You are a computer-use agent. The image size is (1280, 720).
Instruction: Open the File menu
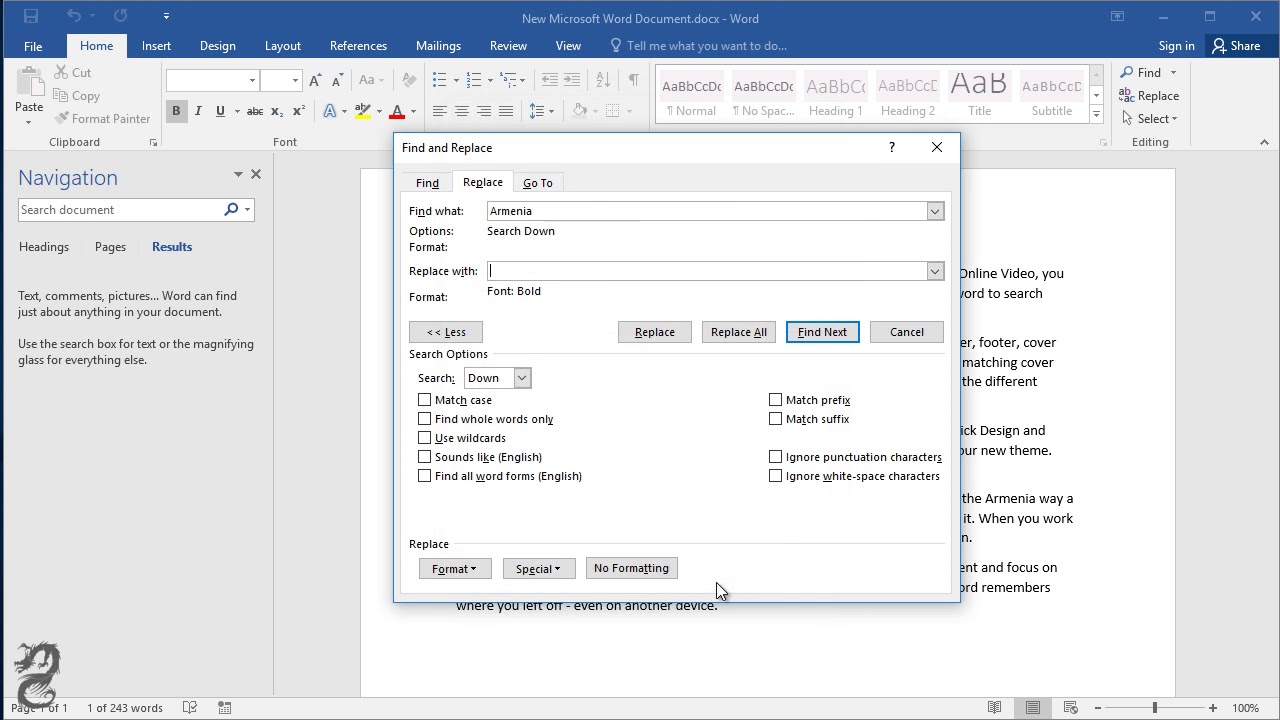click(x=33, y=46)
